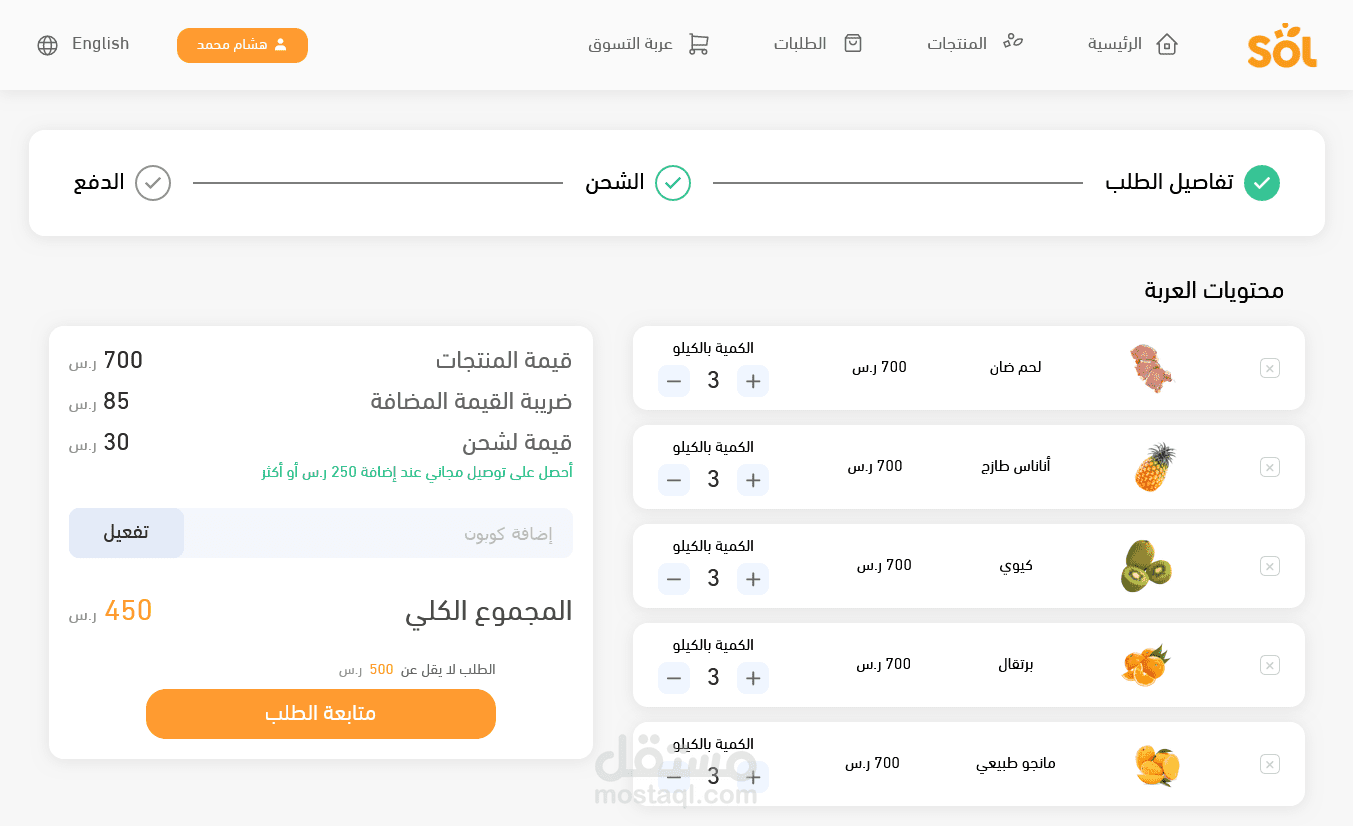Screen dimensions: 1353x826
Task: Click the مانجو طبيعي product name
Action: (x=1016, y=763)
